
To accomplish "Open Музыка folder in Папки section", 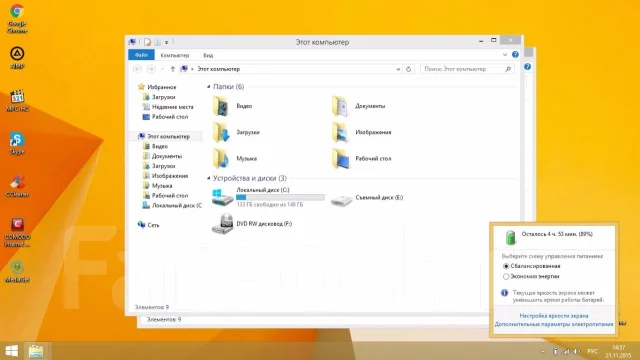I will pyautogui.click(x=235, y=158).
